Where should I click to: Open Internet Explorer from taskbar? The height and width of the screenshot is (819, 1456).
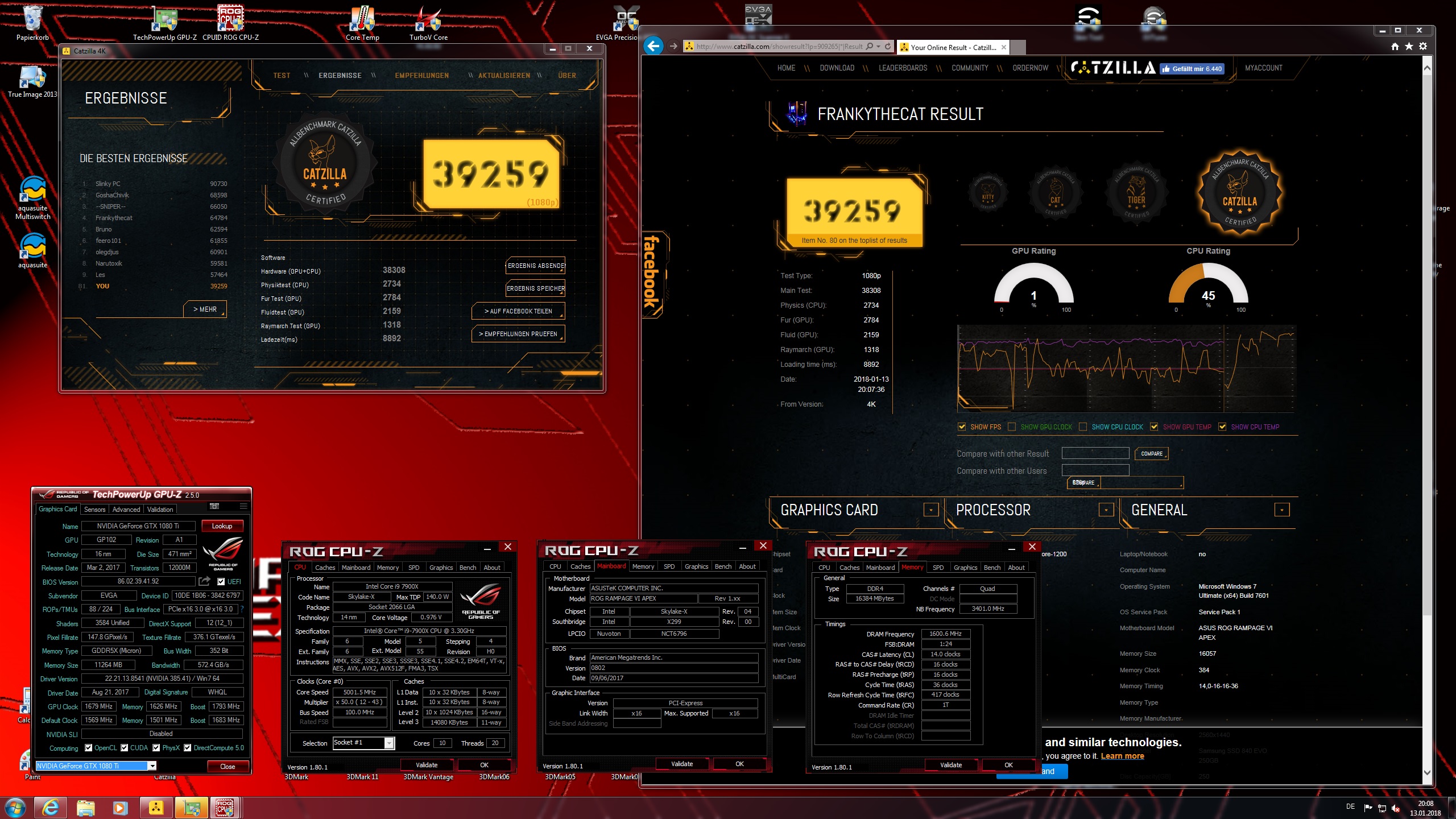coord(51,808)
